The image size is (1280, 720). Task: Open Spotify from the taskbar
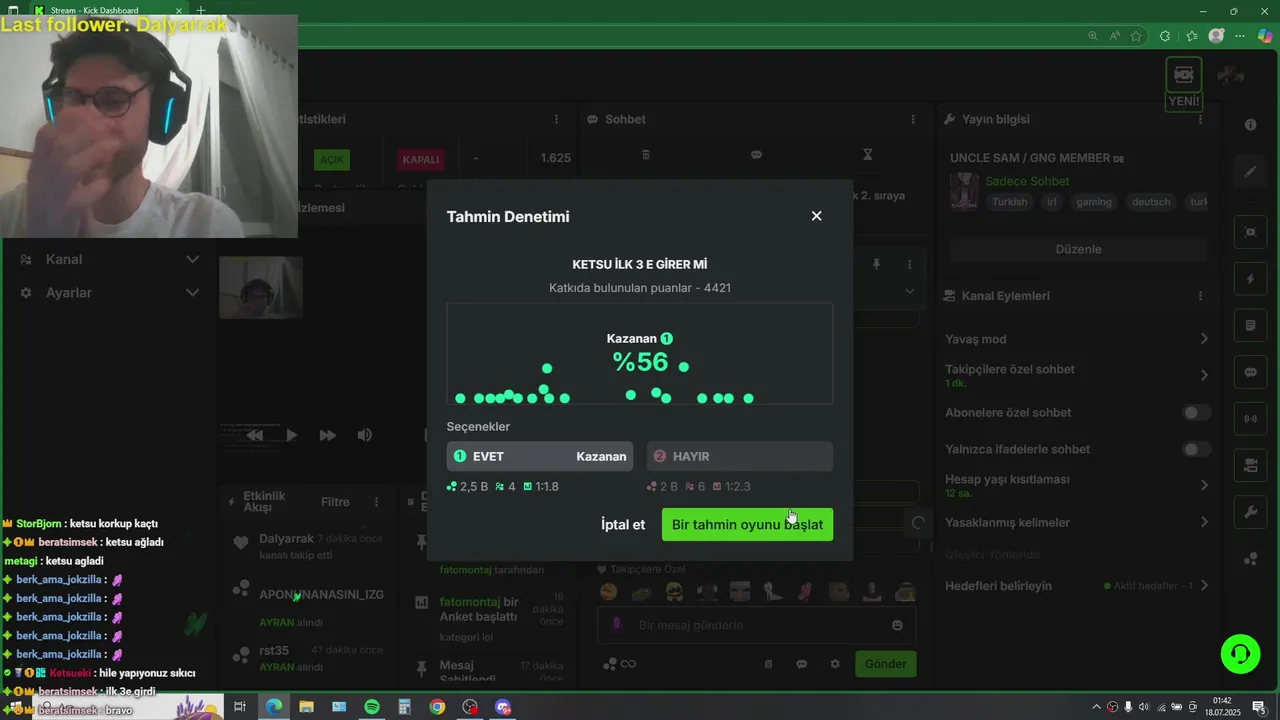[x=372, y=707]
